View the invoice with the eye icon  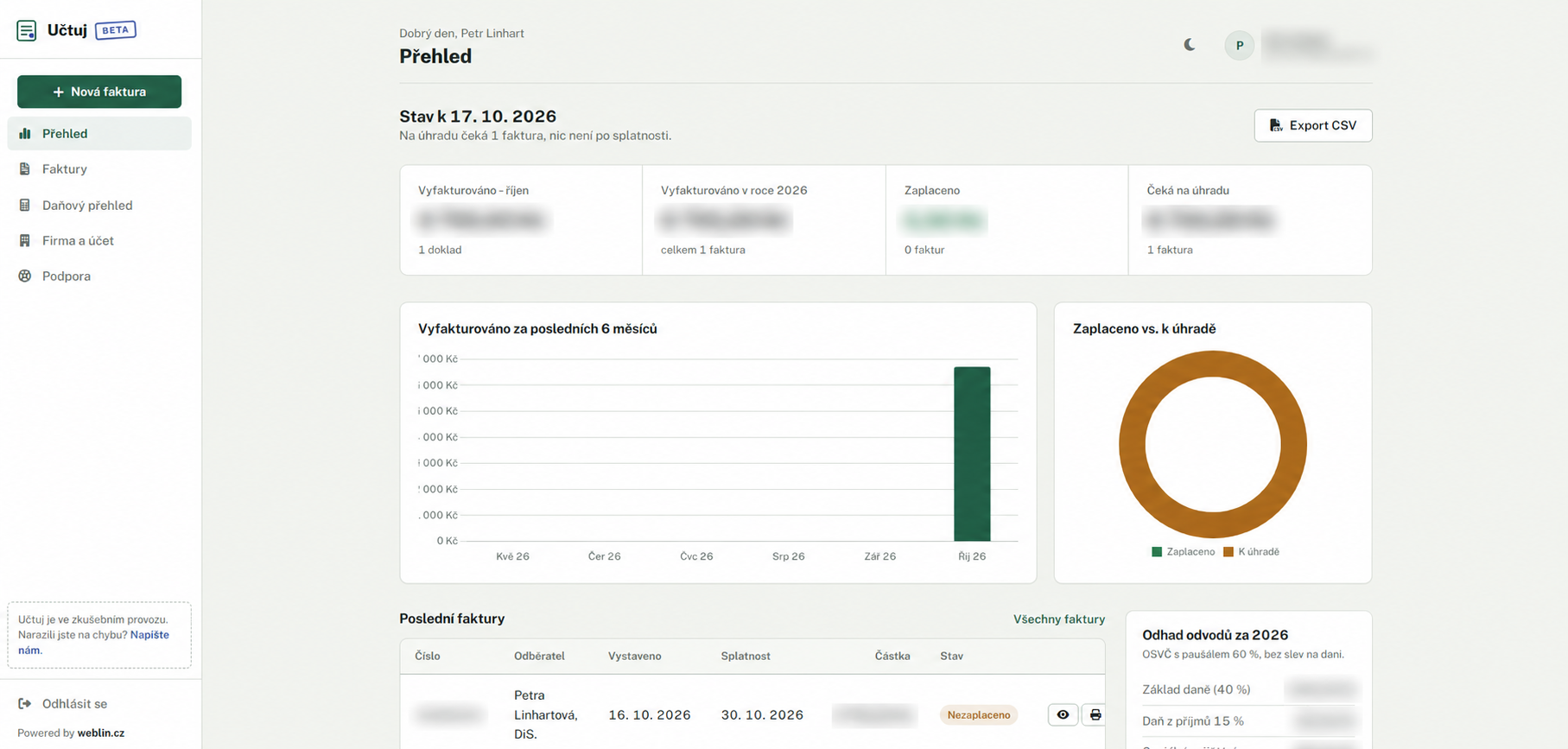click(x=1063, y=714)
